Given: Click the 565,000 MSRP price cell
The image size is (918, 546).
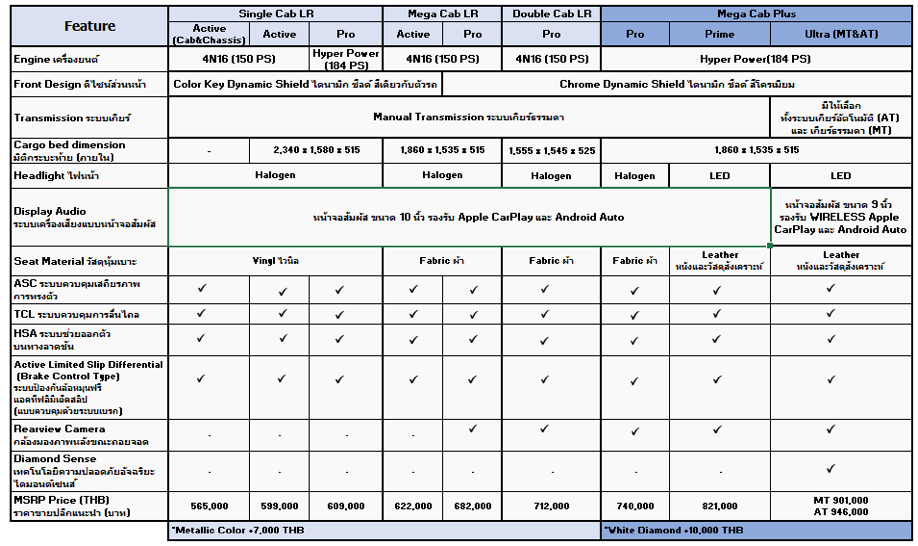Looking at the screenshot, I should tap(209, 506).
